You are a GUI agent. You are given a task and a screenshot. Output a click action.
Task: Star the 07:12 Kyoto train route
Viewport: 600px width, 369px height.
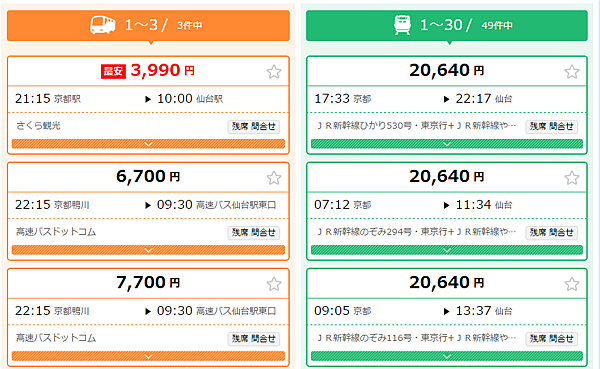572,178
